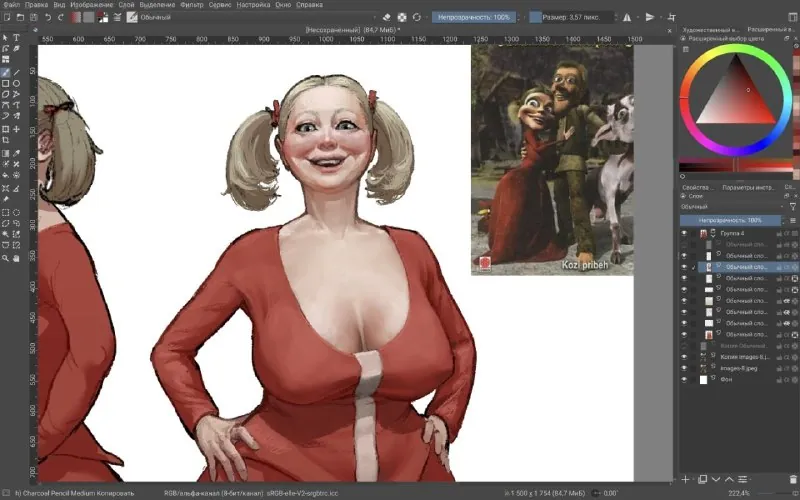Open the gradient fill chooser
Image resolution: width=800 pixels, height=500 pixels.
point(76,17)
